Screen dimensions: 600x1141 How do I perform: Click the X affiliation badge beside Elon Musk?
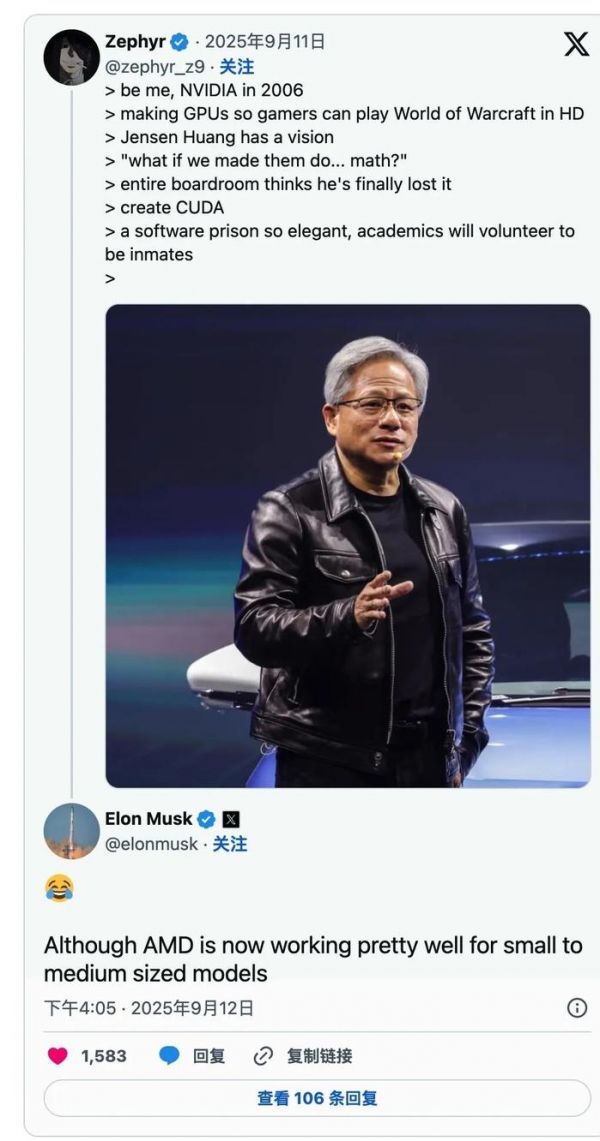click(x=231, y=819)
